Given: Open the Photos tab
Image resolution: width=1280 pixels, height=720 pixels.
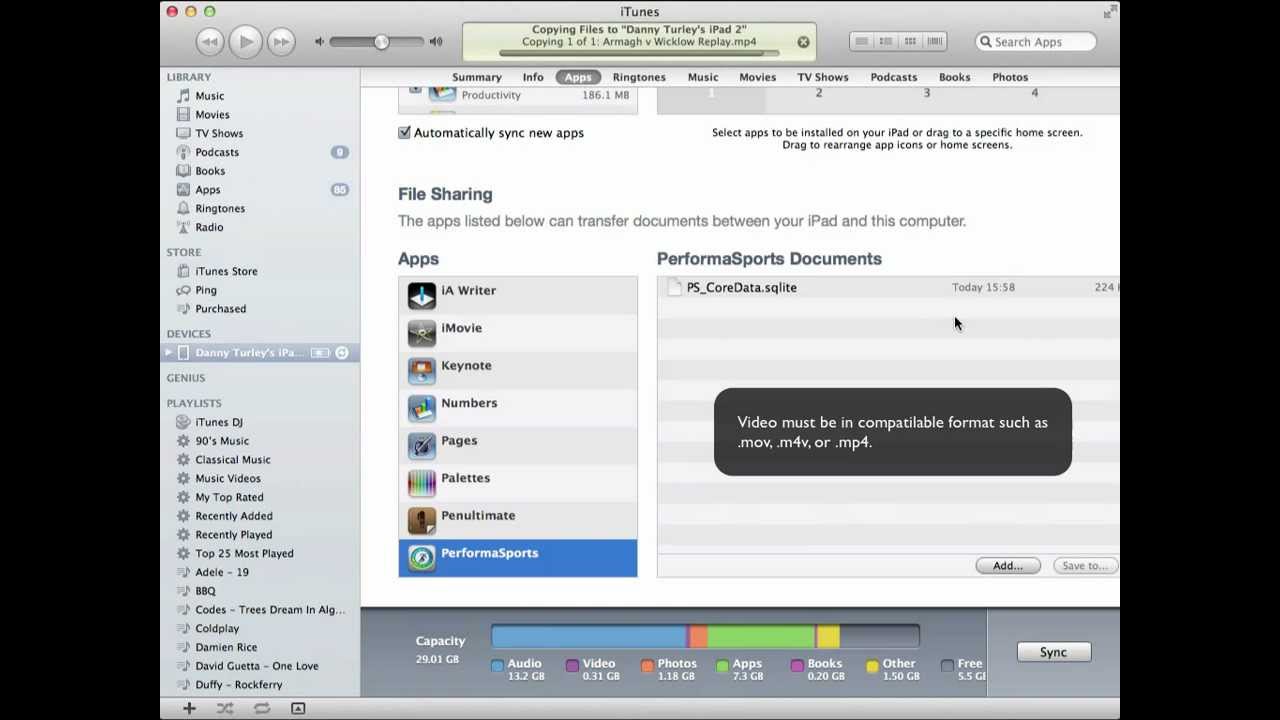Looking at the screenshot, I should (1010, 77).
